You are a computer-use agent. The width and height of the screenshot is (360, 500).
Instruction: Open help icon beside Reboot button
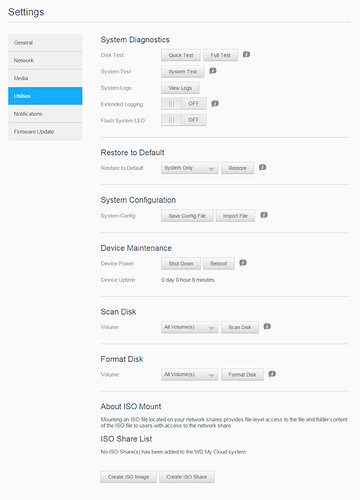(x=243, y=263)
